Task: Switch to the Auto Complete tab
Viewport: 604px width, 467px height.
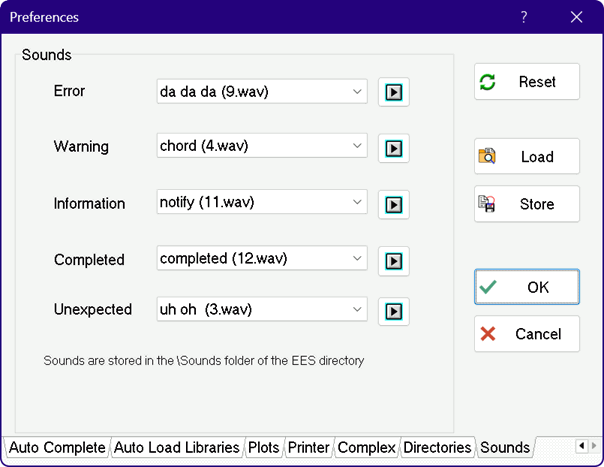Action: click(56, 447)
